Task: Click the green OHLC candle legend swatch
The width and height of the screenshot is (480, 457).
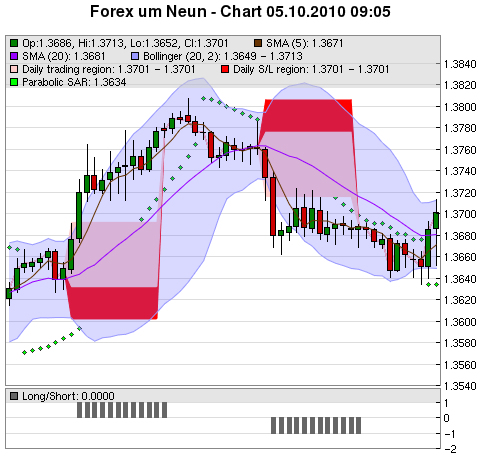Action: (x=14, y=43)
